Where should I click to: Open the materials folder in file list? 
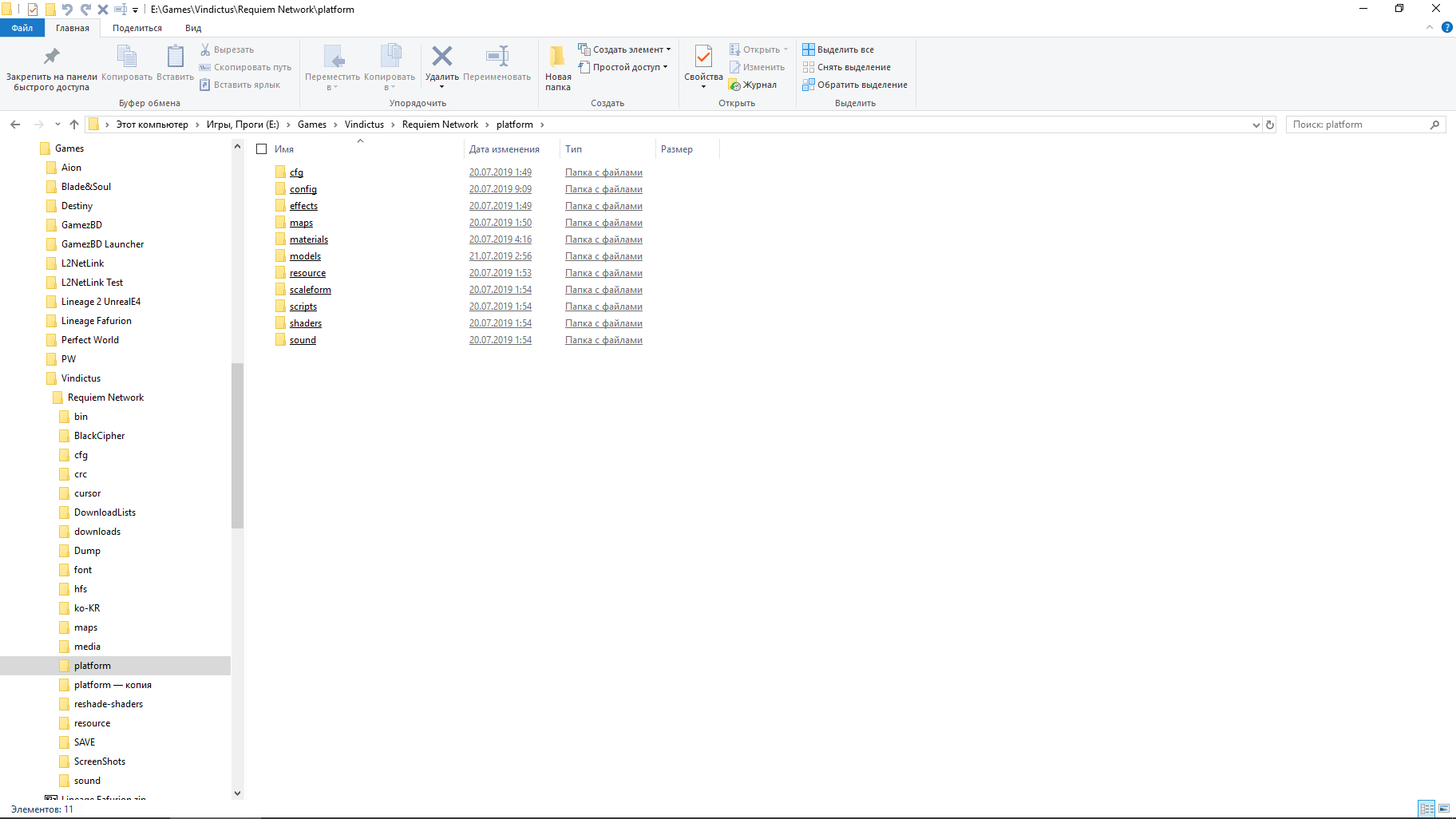(308, 239)
